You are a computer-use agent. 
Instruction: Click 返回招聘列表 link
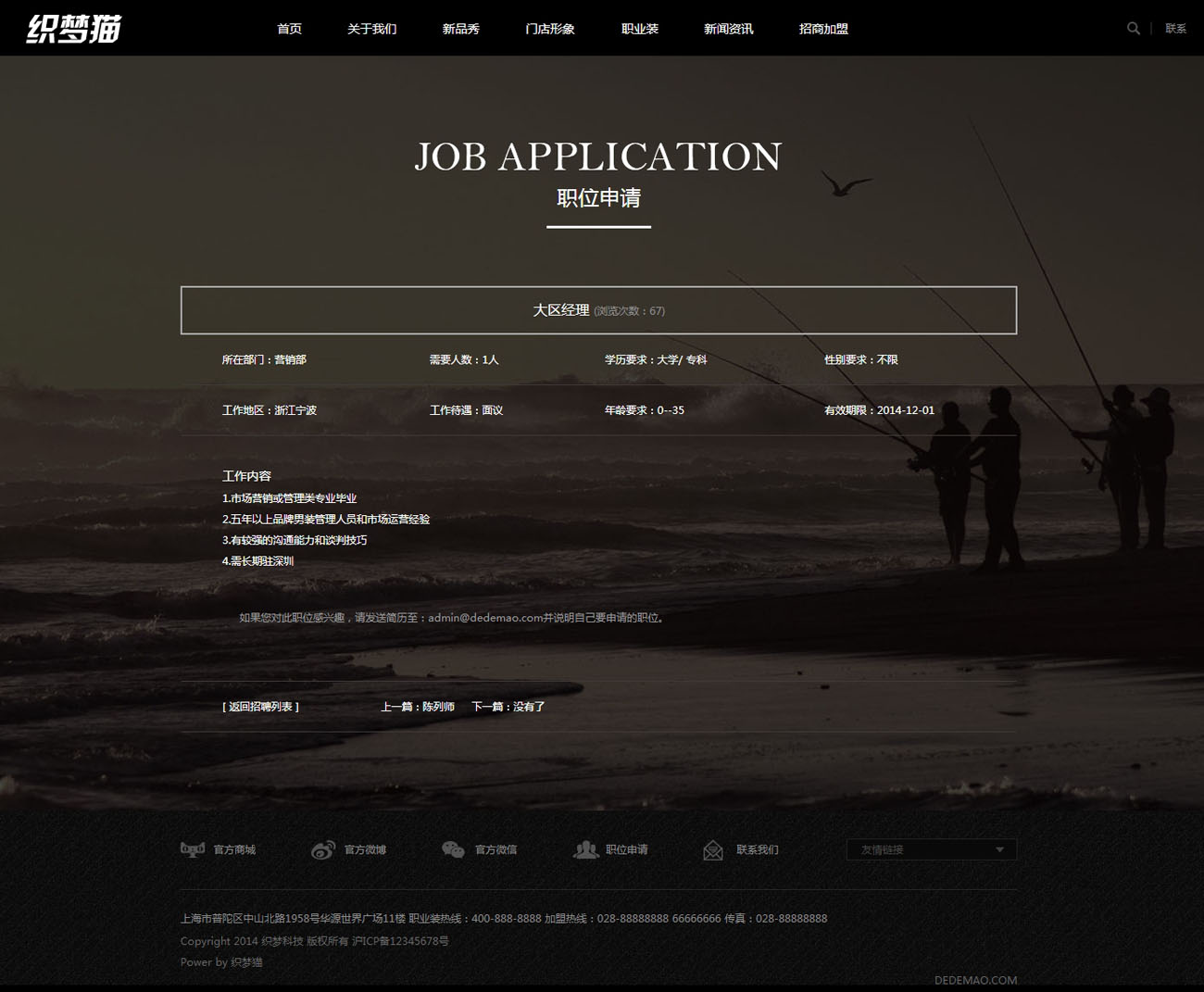point(260,707)
